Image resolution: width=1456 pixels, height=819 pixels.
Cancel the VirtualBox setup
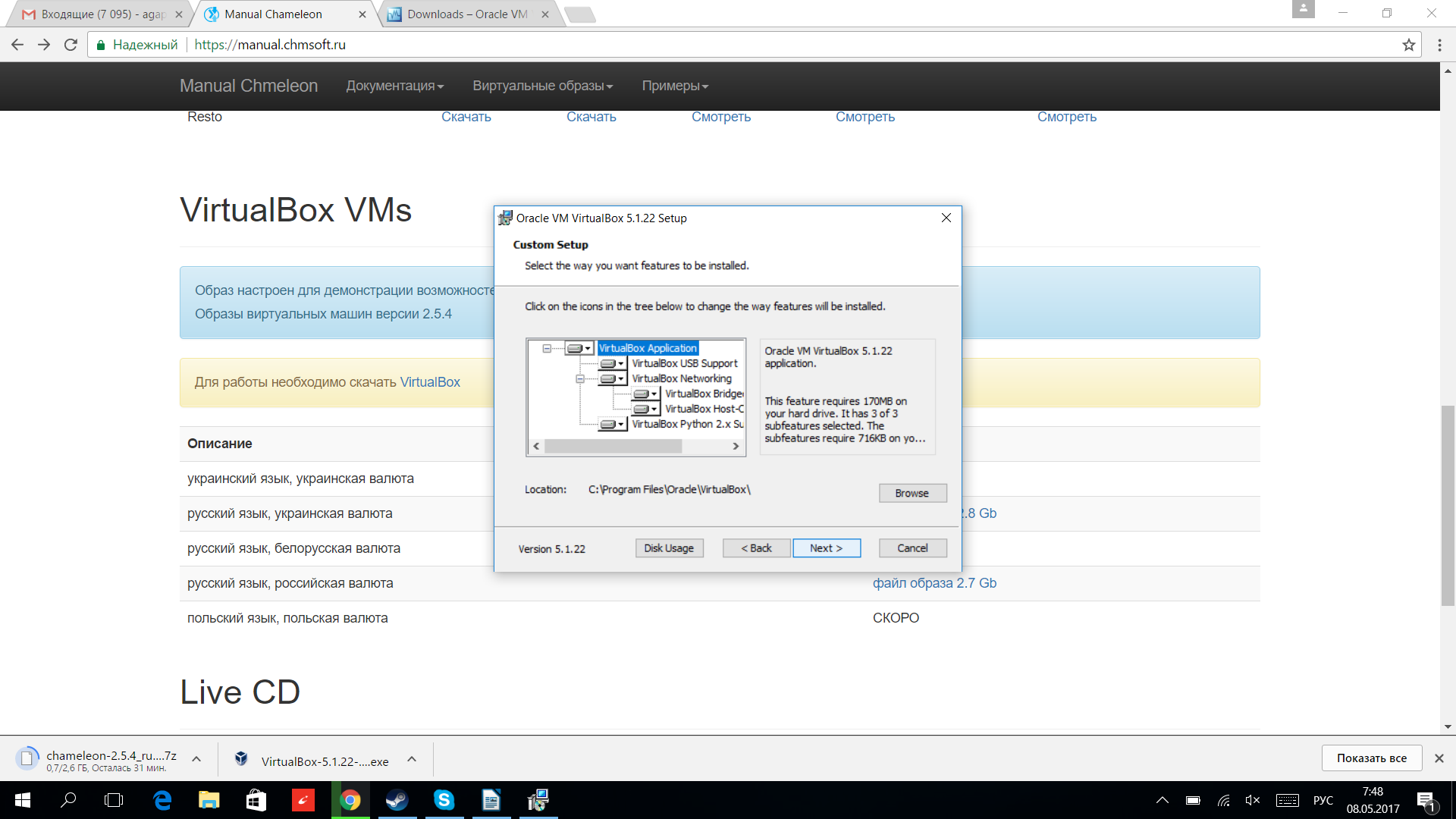[912, 548]
